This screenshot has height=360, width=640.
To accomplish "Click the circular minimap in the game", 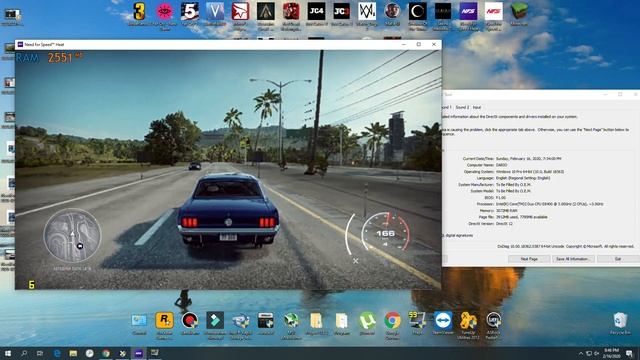I will coord(72,236).
